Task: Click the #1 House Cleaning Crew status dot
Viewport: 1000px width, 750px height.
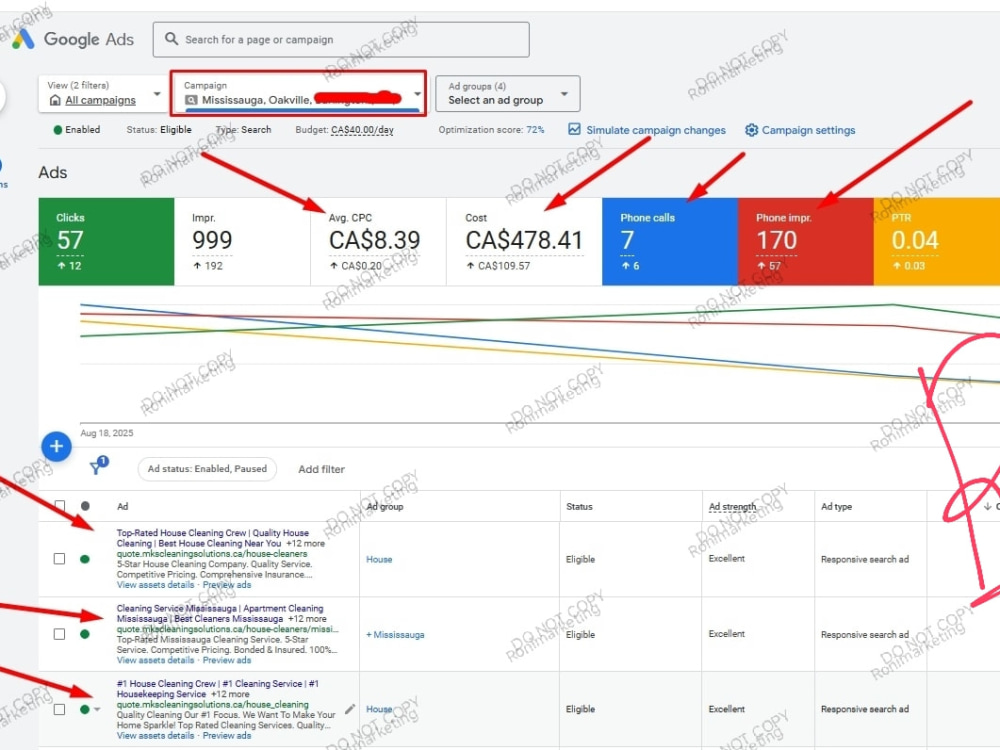Action: coord(84,709)
